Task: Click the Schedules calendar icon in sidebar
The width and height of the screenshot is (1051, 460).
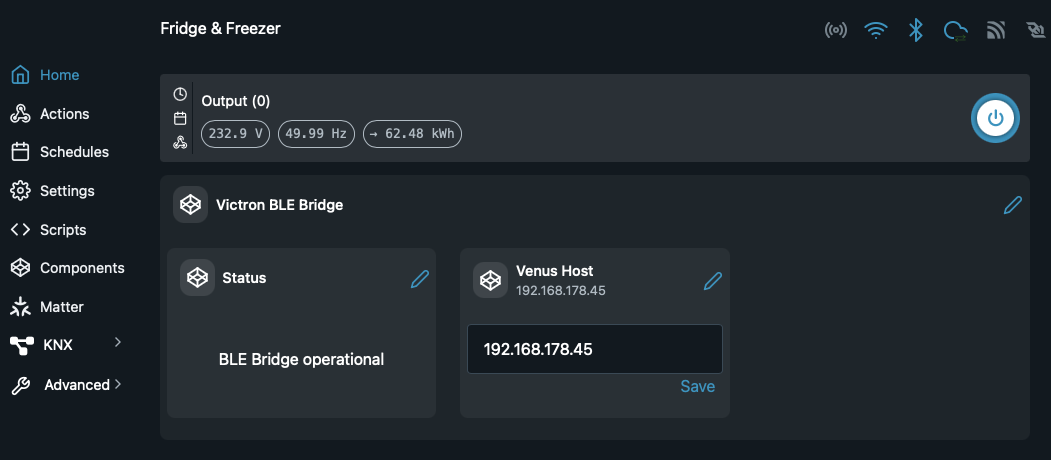Action: (21, 152)
